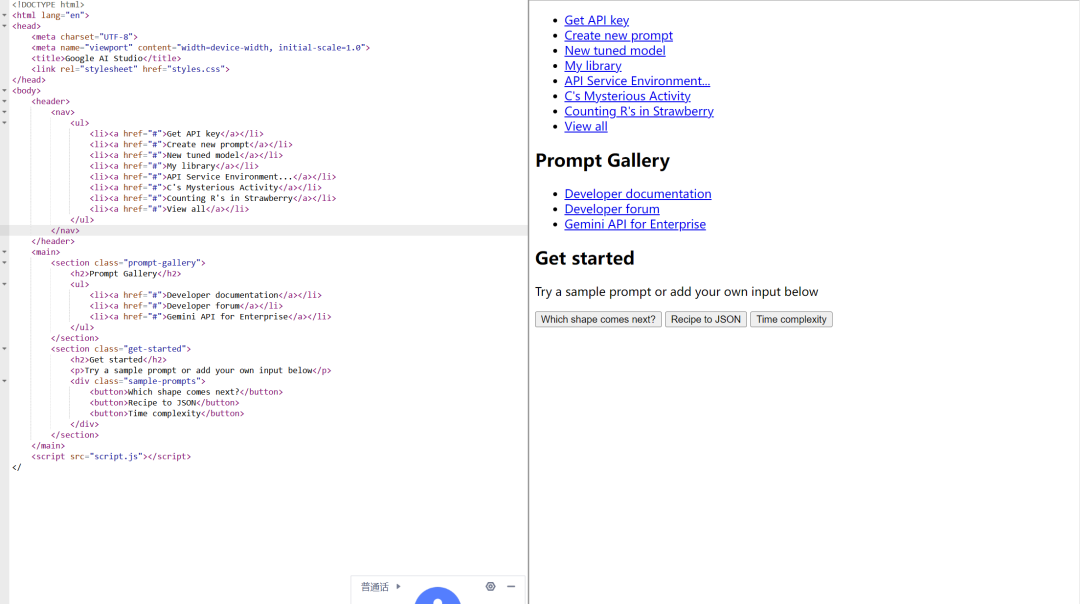Open the API Service Environment... link
1080x604 pixels.
pyautogui.click(x=637, y=81)
